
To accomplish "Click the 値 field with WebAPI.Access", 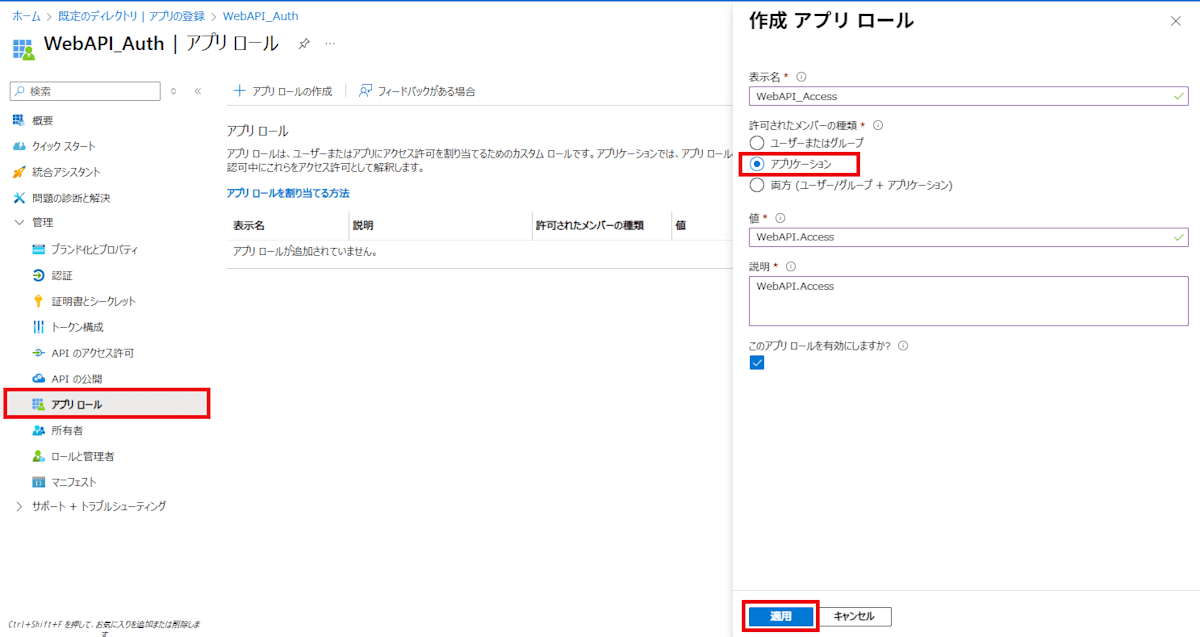I will (968, 237).
